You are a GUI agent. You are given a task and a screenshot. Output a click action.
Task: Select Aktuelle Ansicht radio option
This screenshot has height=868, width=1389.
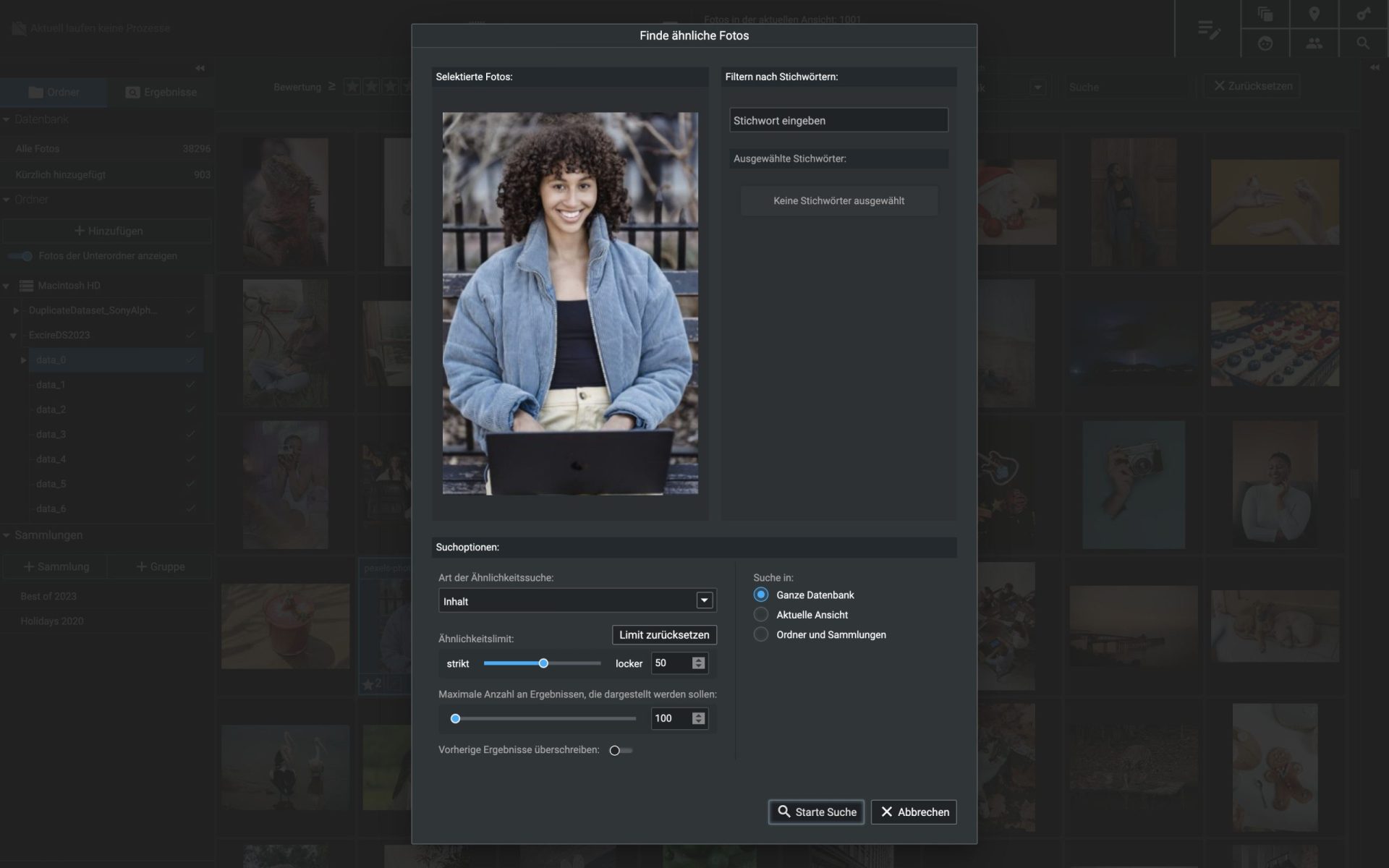click(x=761, y=614)
